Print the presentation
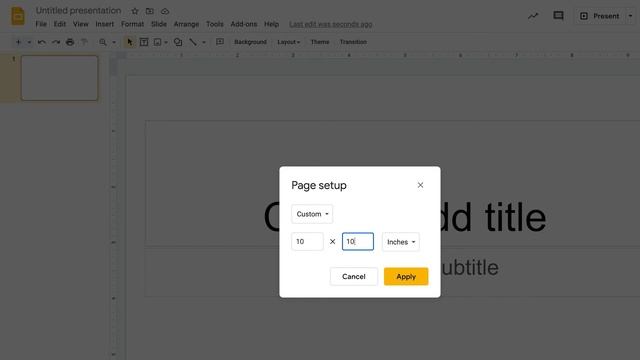 (x=70, y=42)
